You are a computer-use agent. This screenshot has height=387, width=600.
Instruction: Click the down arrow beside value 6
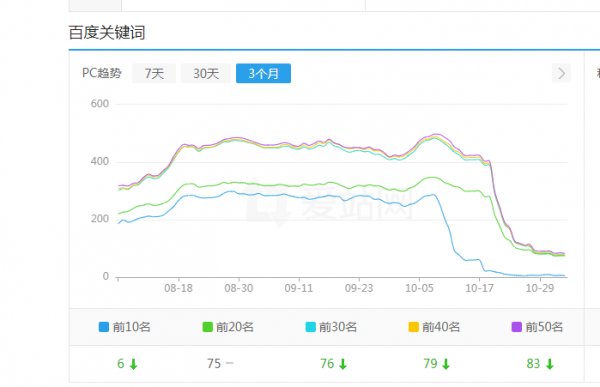133,364
